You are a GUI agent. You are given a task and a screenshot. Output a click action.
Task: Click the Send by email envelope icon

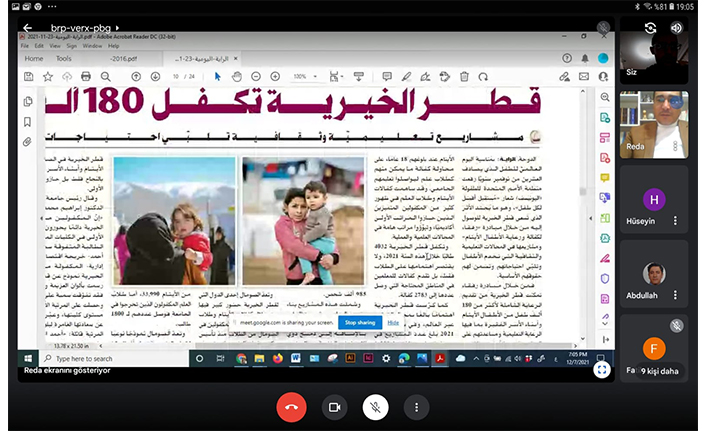584,77
